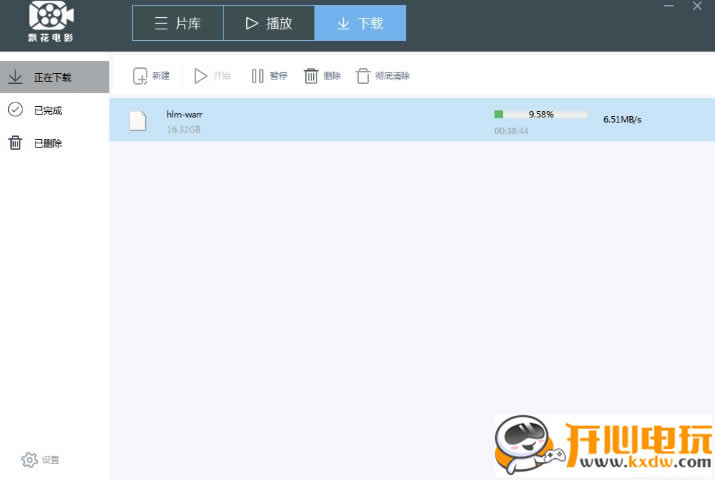Click the 16.32GB file size text
Screen dimensions: 715x480
click(183, 129)
